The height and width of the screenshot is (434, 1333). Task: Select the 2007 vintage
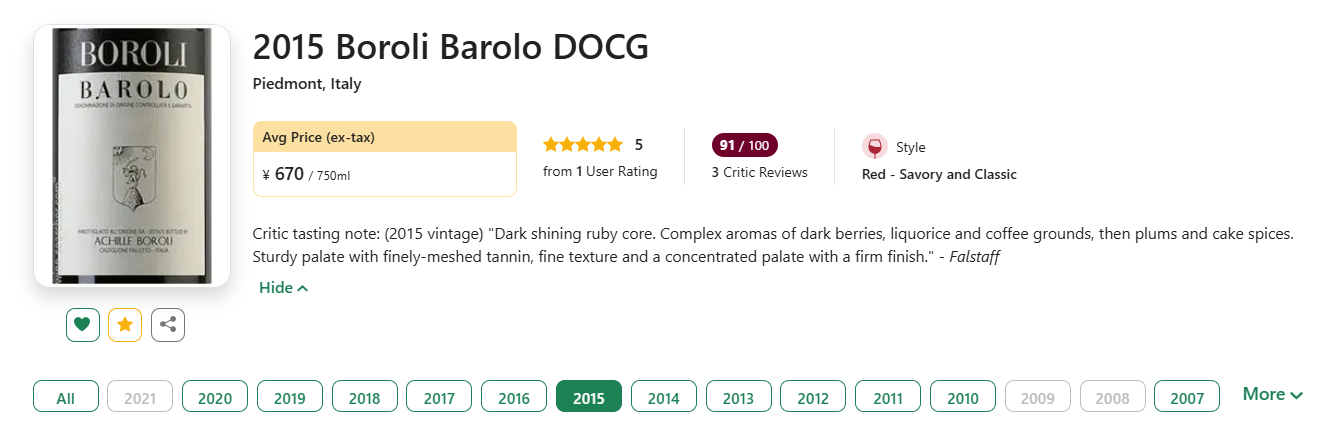[1187, 397]
